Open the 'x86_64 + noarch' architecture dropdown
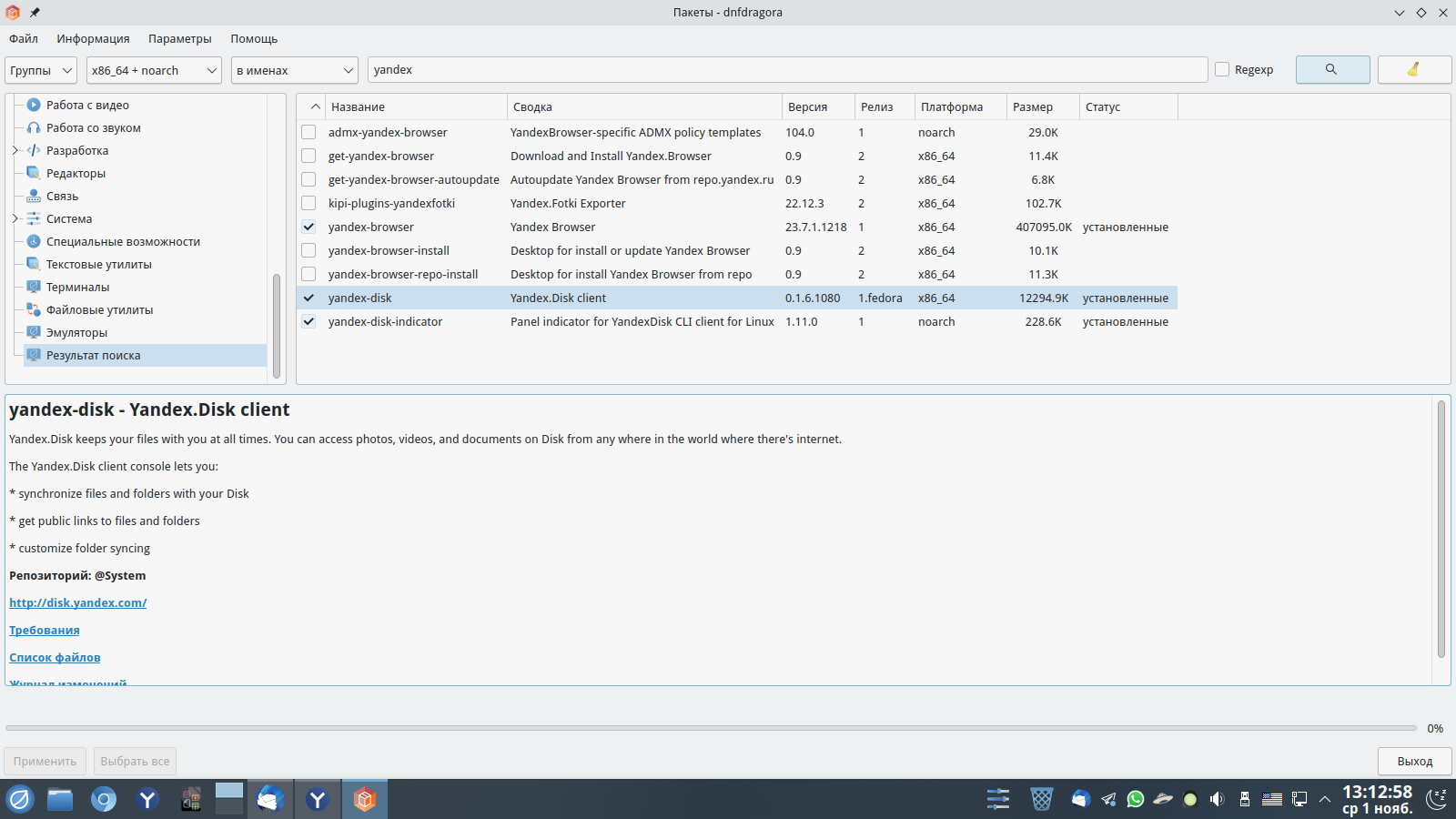 pos(154,70)
